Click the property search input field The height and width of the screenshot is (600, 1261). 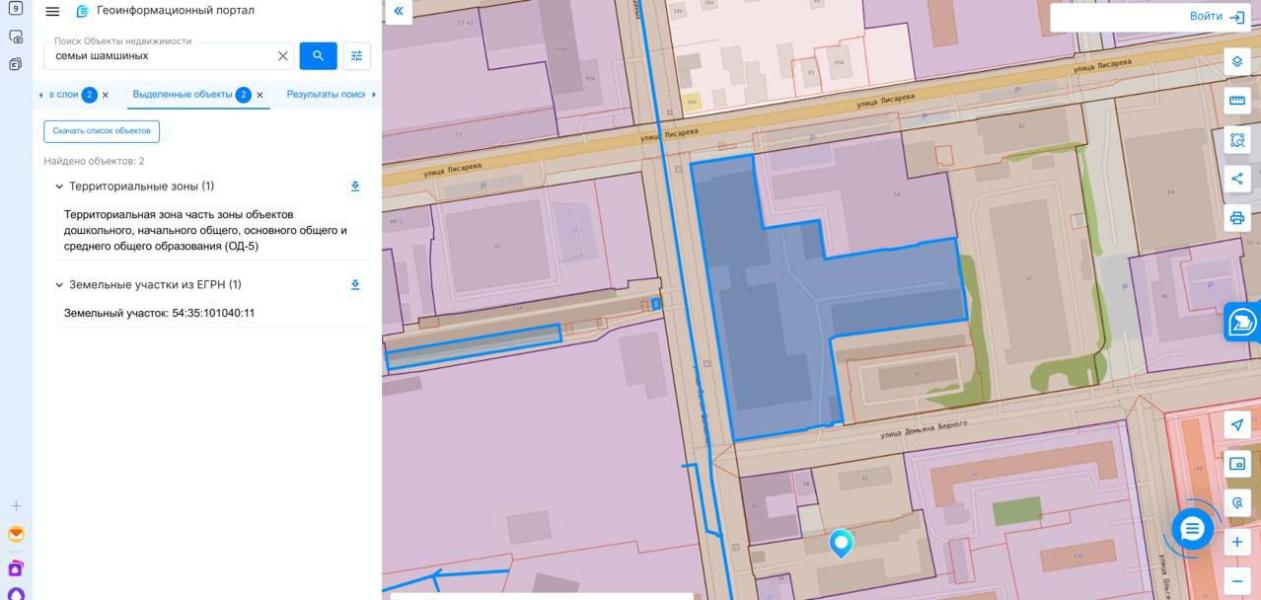(160, 56)
